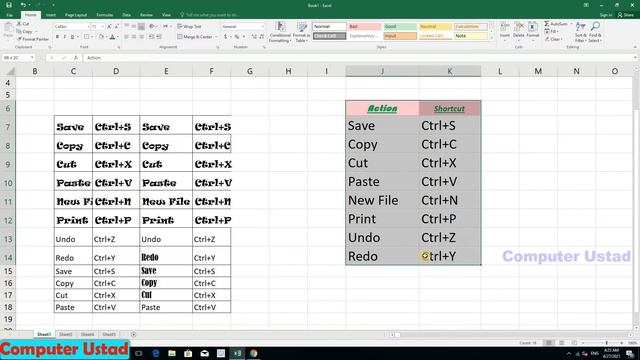This screenshot has height=360, width=640.
Task: Open Microsoft Edge from the taskbar
Action: [156, 353]
